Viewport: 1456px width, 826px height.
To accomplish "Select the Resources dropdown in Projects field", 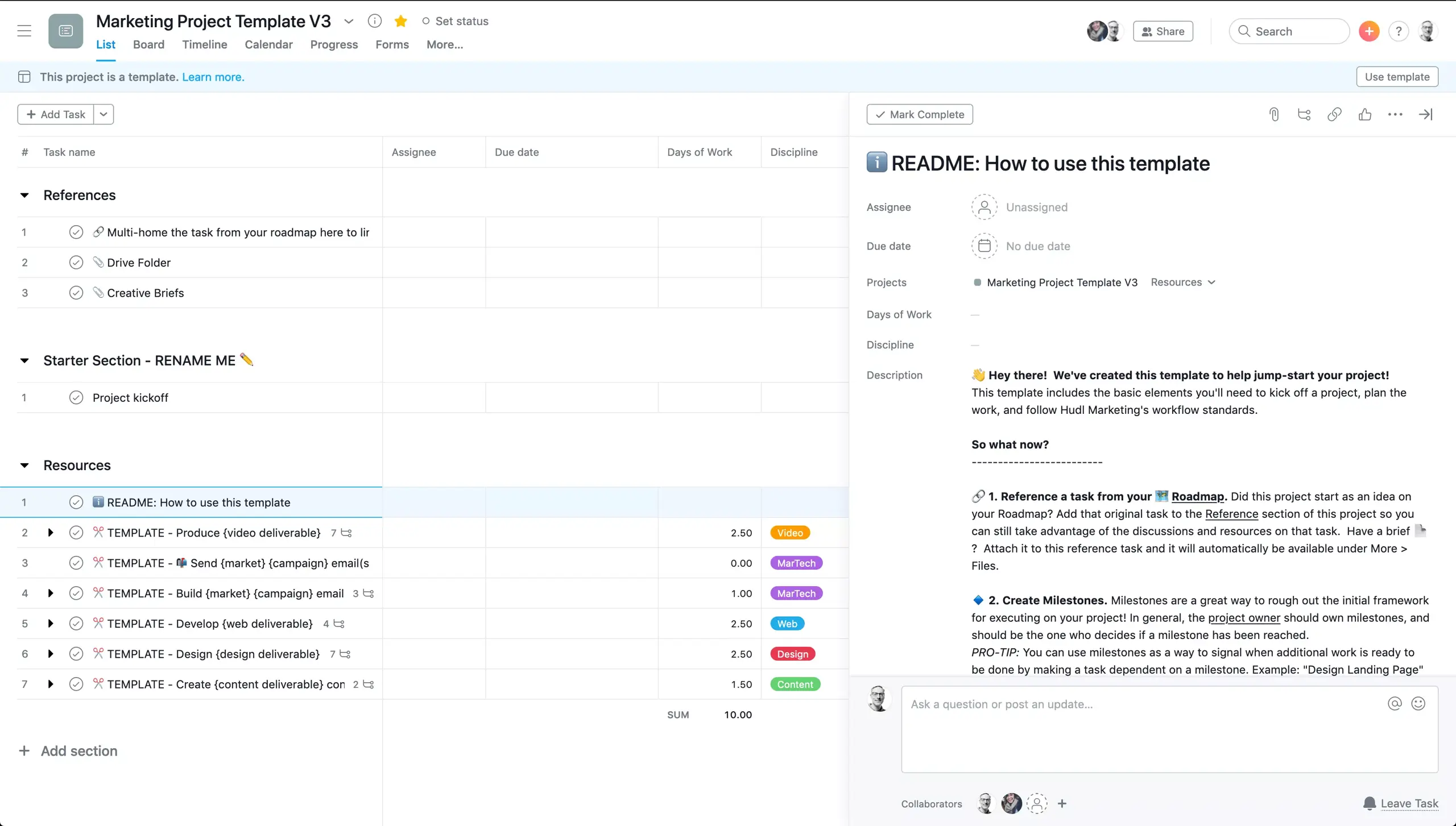I will (x=1183, y=282).
